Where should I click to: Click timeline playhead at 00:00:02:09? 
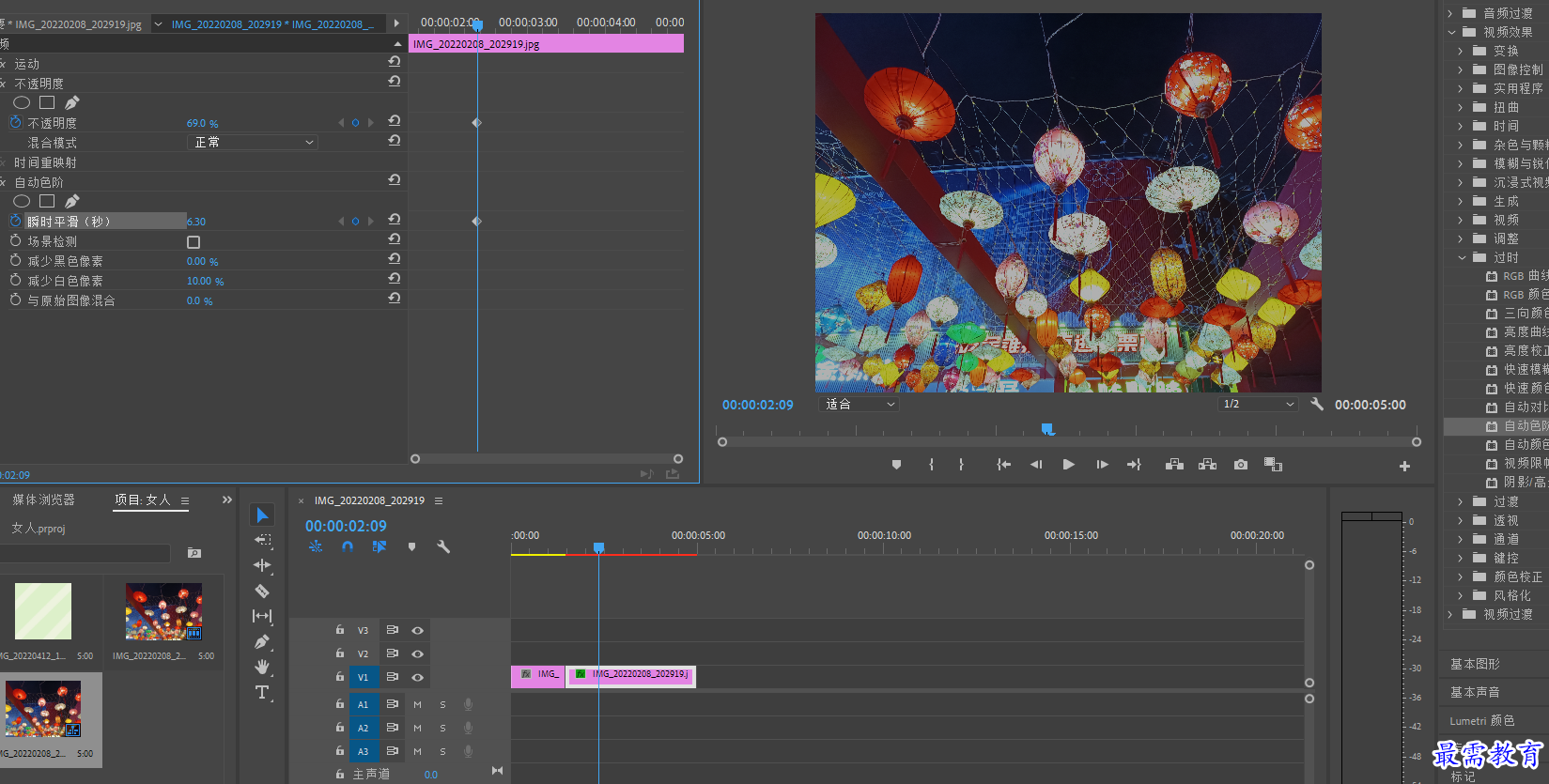click(598, 546)
